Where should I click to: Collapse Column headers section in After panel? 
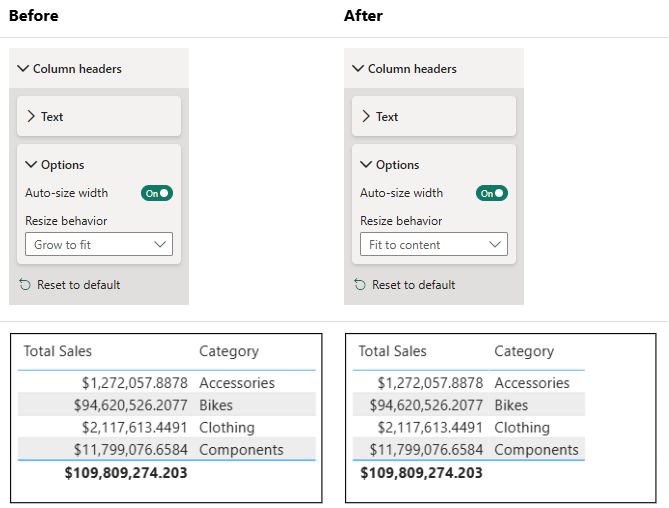click(x=359, y=69)
